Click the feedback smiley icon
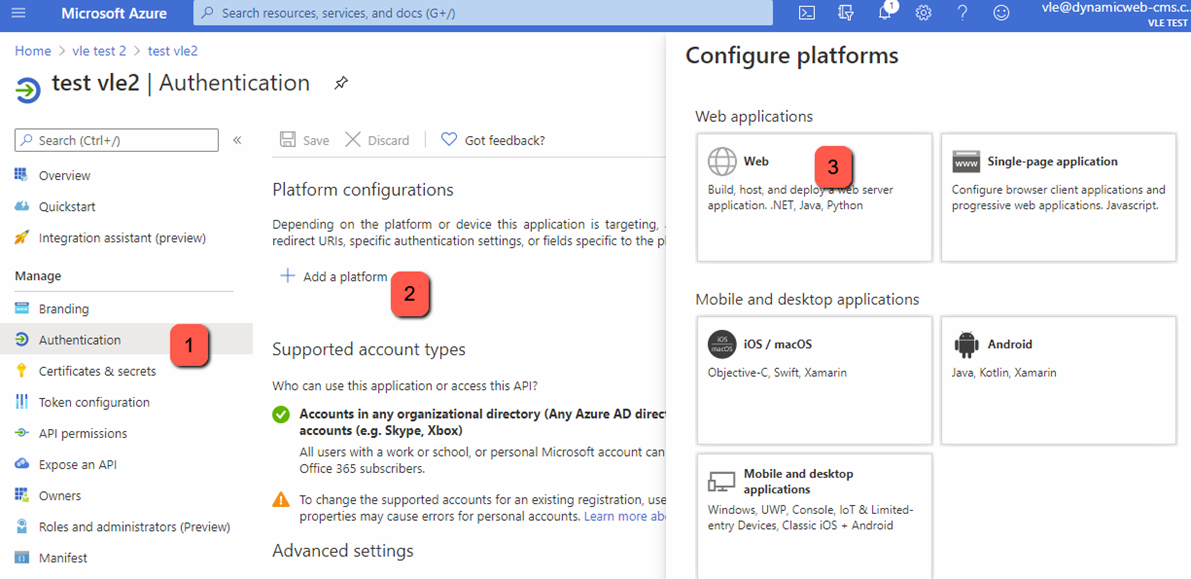The image size is (1191, 579). pyautogui.click(x=1001, y=13)
